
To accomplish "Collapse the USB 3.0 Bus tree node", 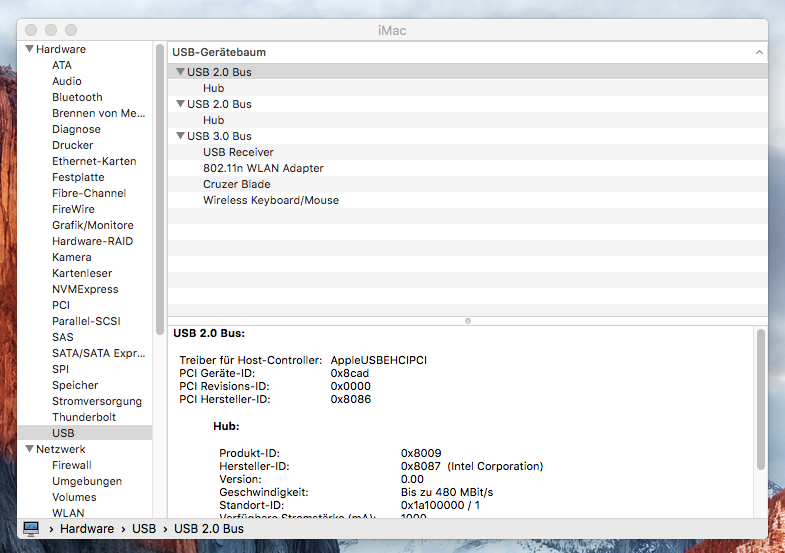I will tap(180, 136).
